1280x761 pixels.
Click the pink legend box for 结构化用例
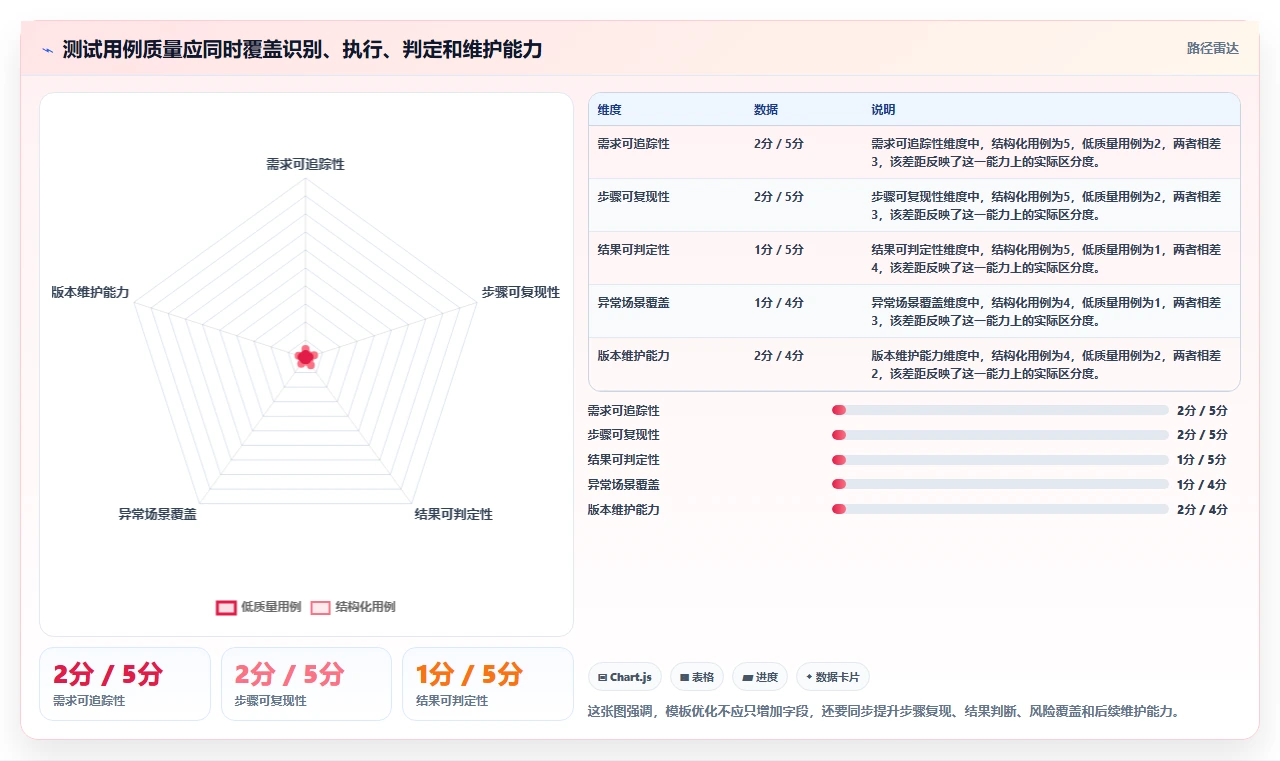pyautogui.click(x=320, y=607)
